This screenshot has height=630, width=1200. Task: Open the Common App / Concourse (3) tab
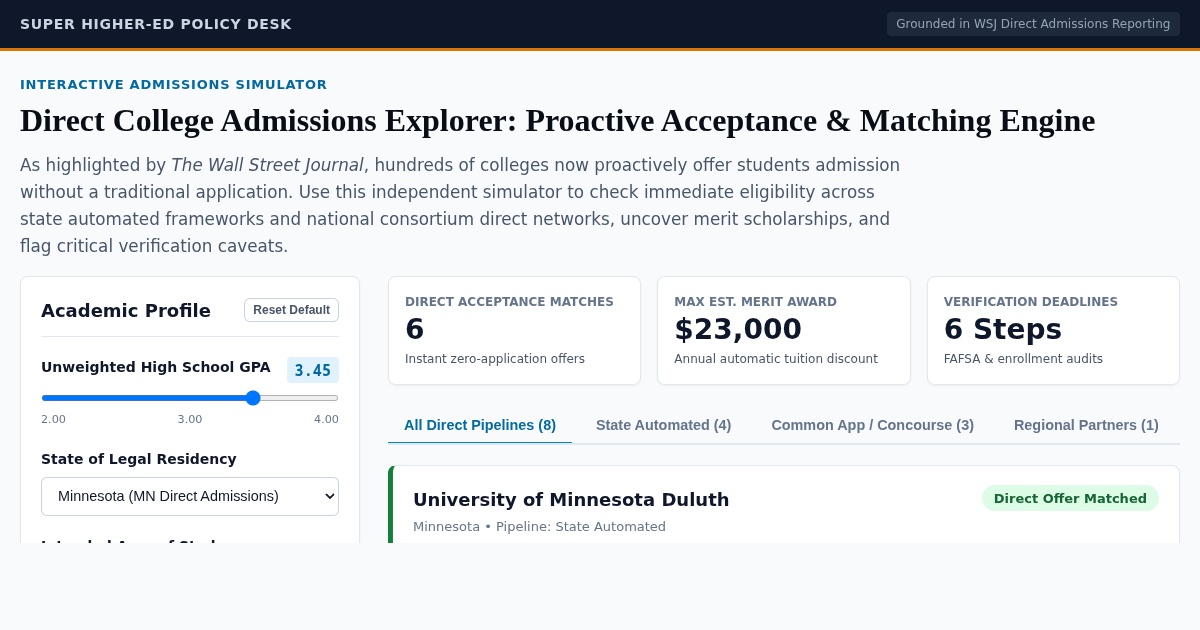point(873,425)
